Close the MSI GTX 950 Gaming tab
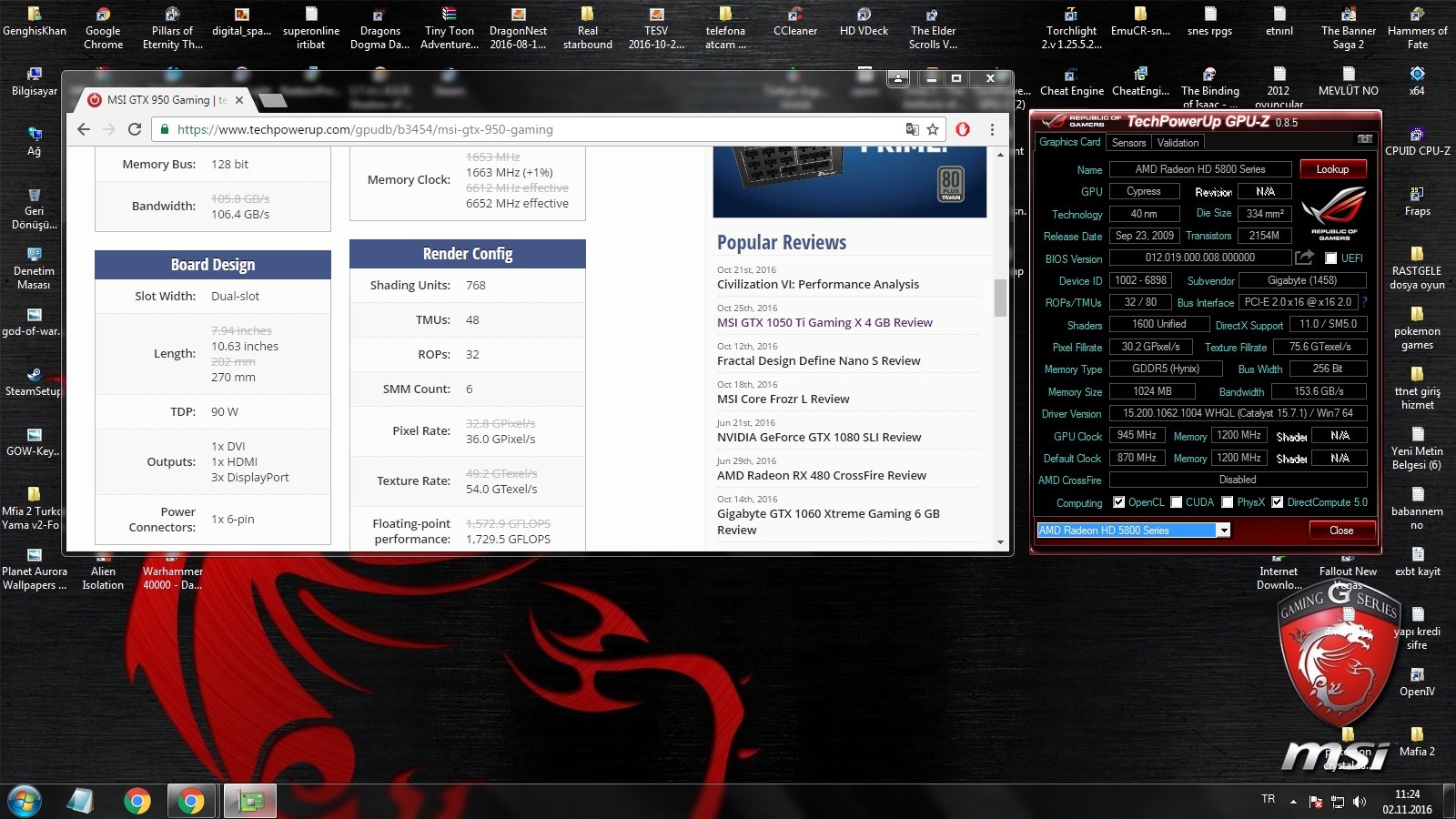 [x=239, y=100]
